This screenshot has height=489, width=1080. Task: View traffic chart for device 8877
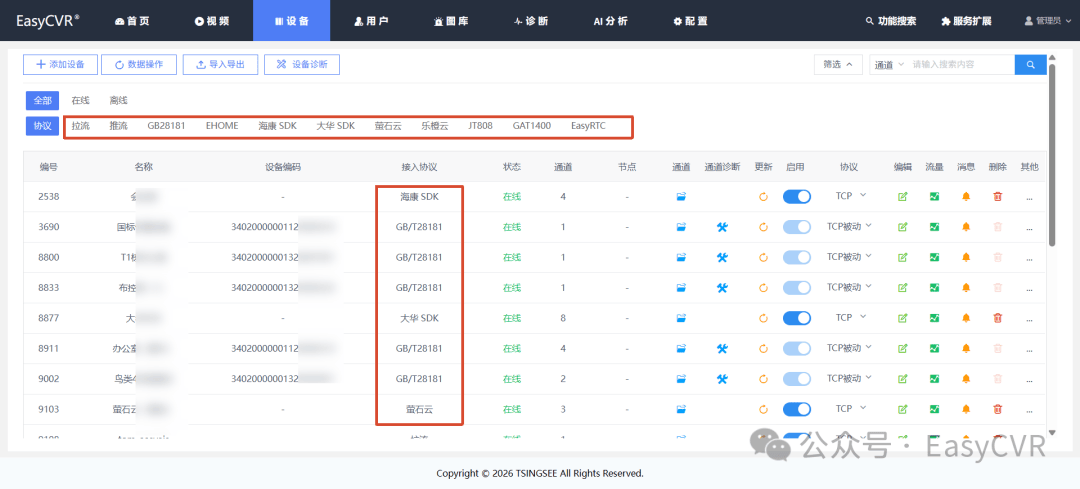tap(934, 318)
